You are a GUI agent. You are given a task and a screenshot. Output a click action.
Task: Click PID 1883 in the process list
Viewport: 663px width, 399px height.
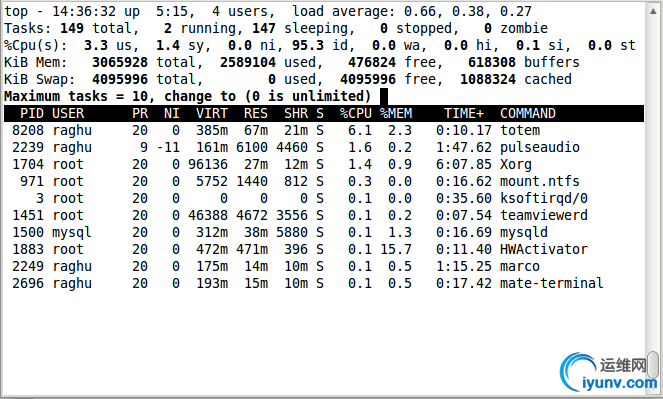pos(28,249)
